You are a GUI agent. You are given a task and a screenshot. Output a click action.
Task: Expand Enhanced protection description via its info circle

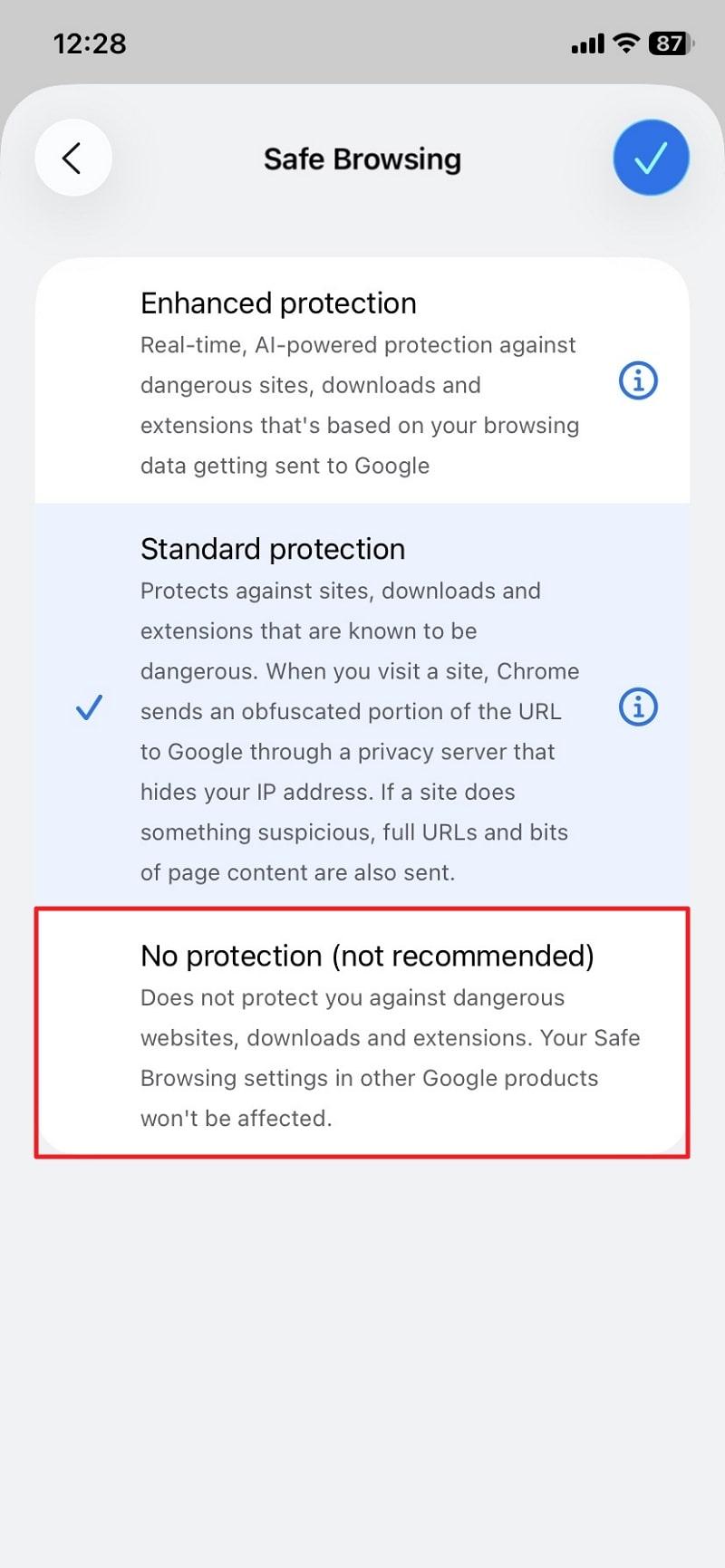[638, 380]
